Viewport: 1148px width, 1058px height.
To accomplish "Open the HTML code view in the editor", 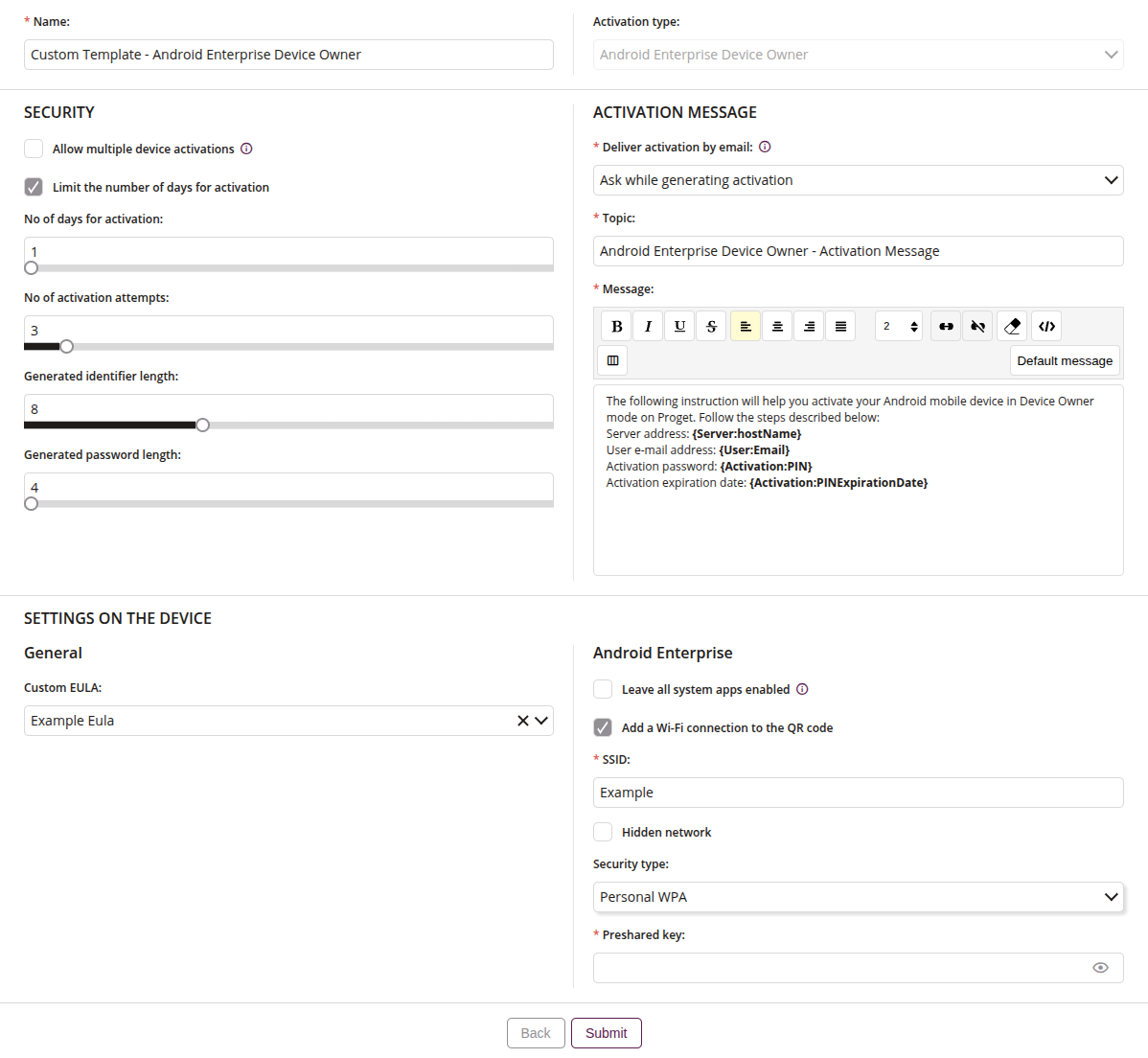I will coord(1045,326).
